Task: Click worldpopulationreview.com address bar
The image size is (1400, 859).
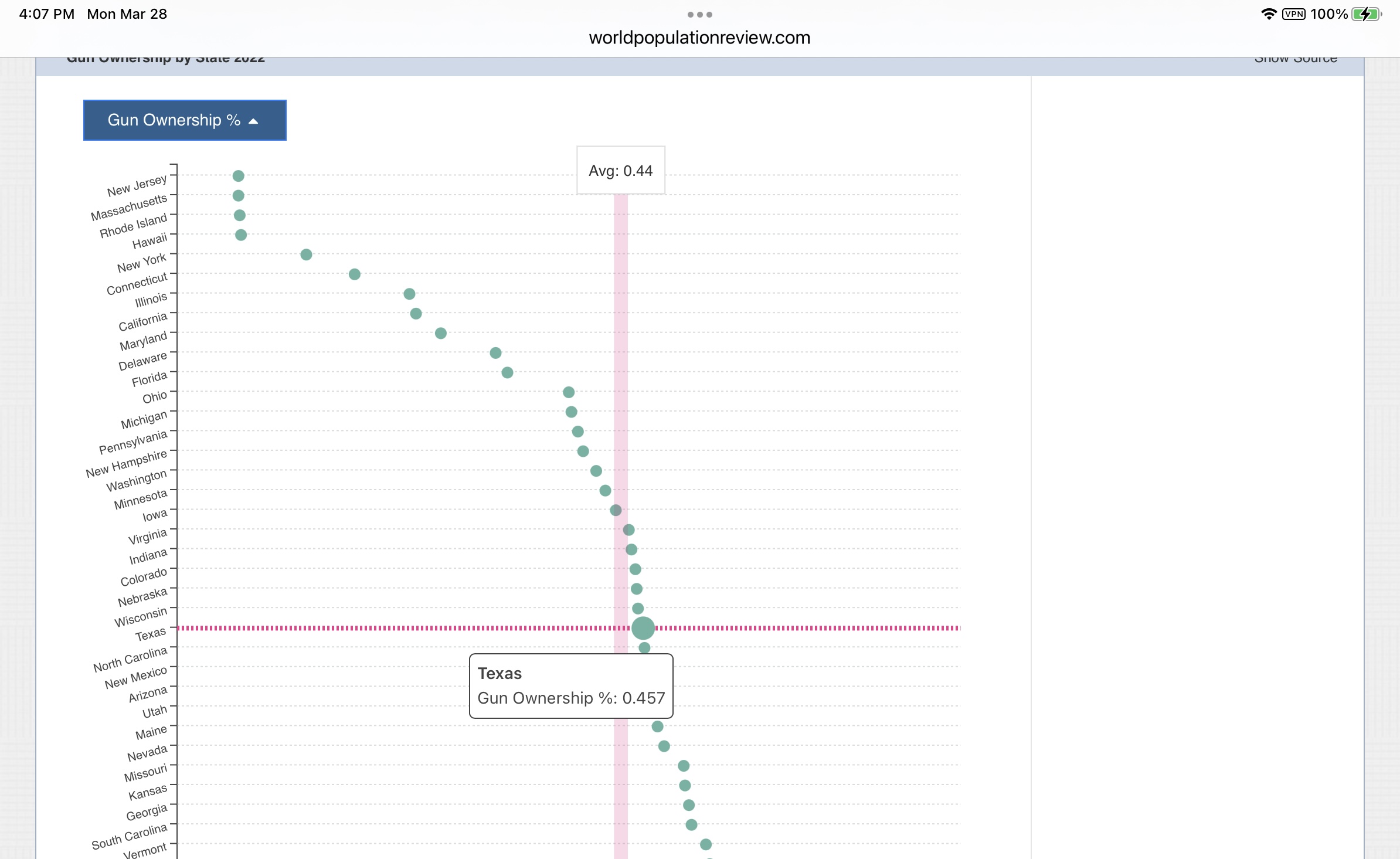Action: point(699,38)
